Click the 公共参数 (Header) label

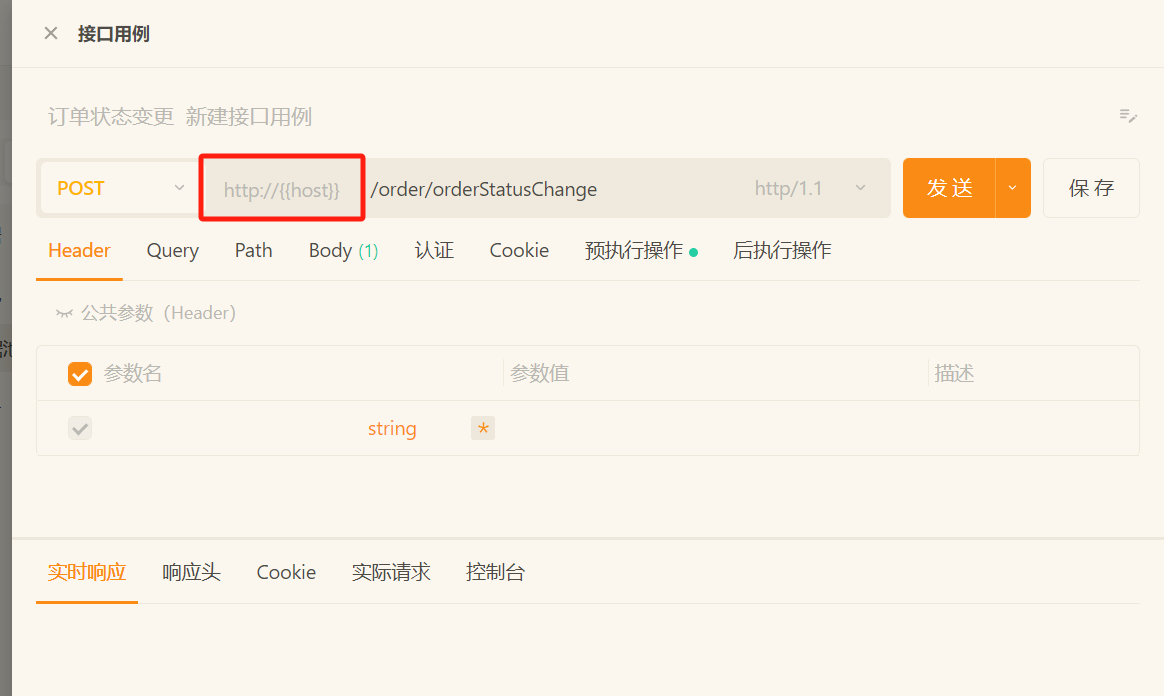158,313
